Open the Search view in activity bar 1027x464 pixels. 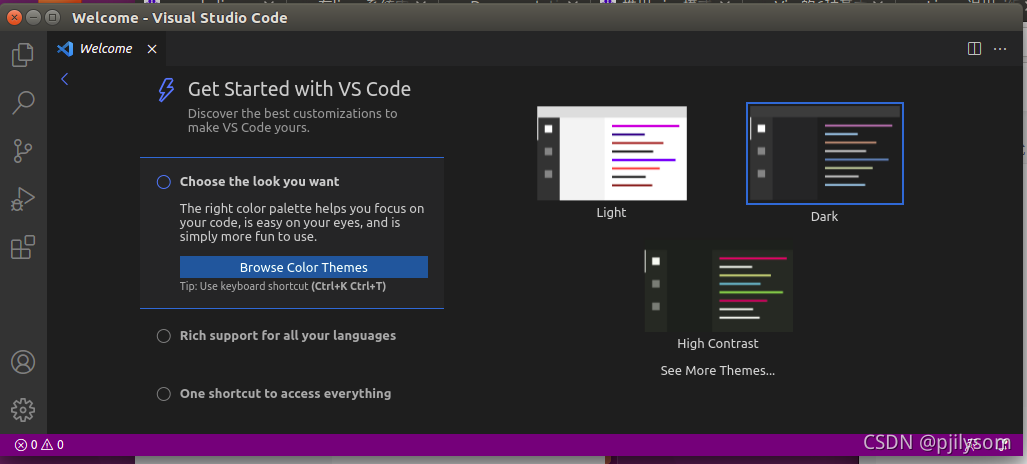[23, 102]
